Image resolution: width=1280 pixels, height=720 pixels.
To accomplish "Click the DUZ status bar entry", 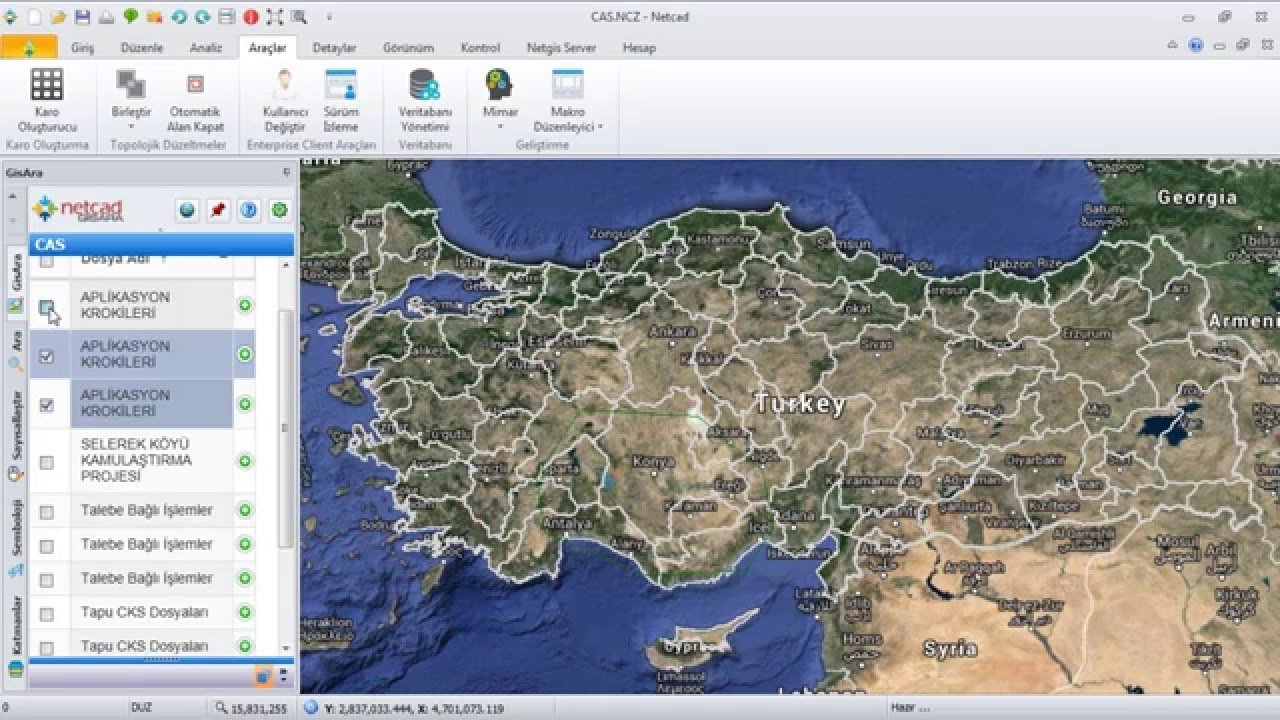I will click(141, 708).
